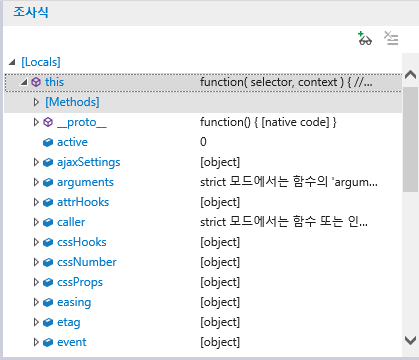Click the [object] value of easing
Screen dimensions: 419x360
[x=220, y=302]
